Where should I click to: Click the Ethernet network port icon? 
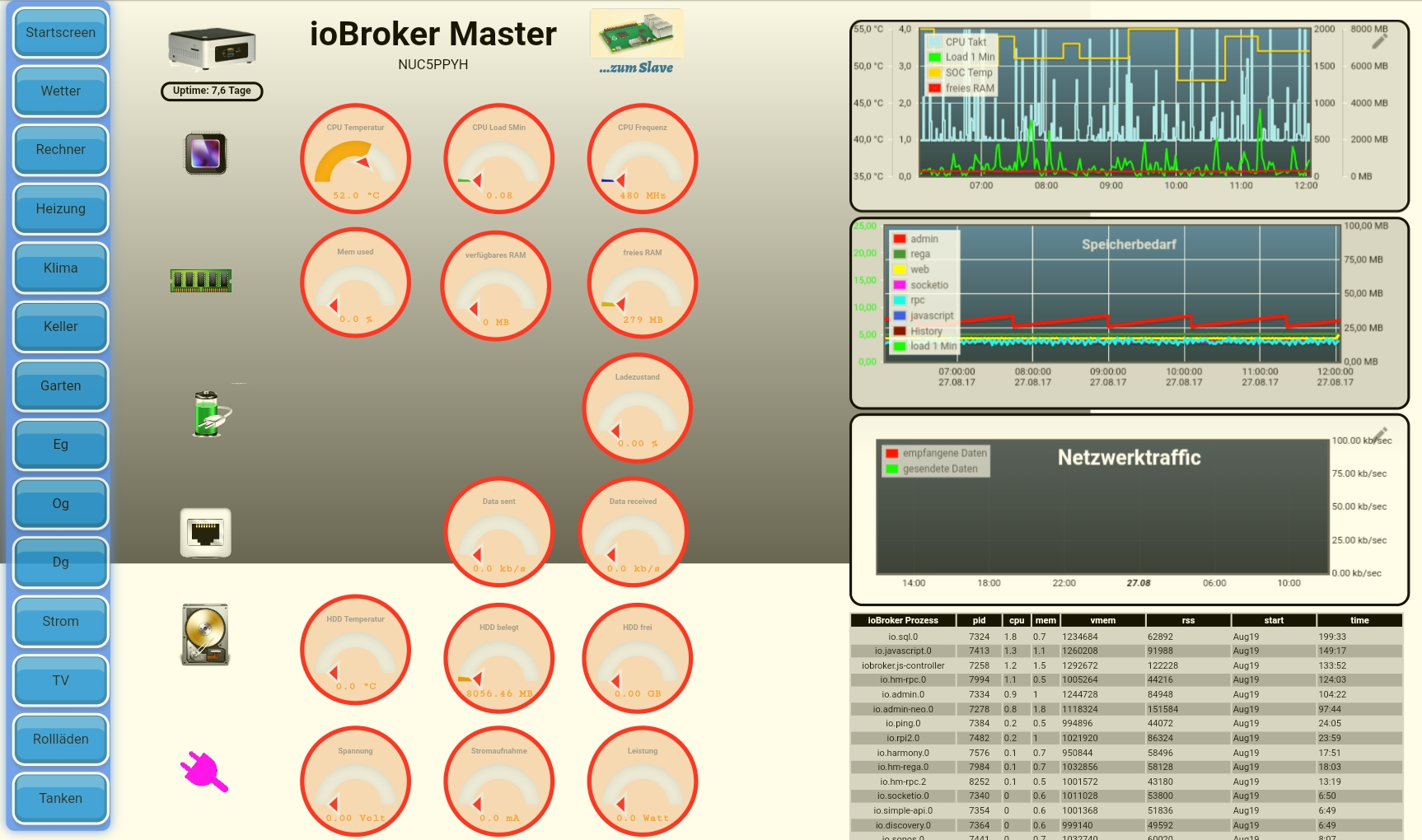pos(206,533)
